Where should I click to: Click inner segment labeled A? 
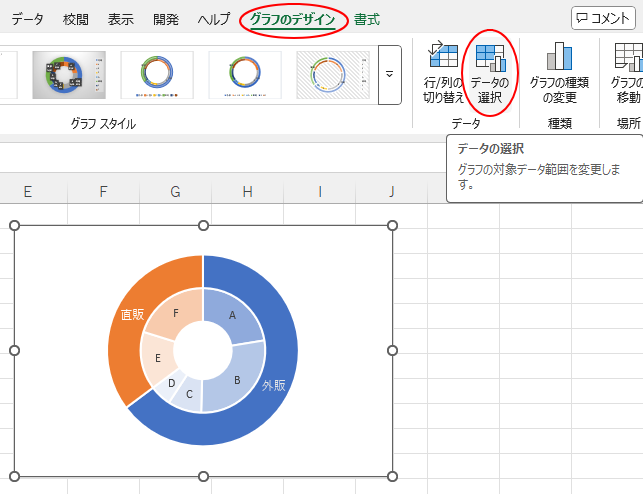tap(233, 315)
